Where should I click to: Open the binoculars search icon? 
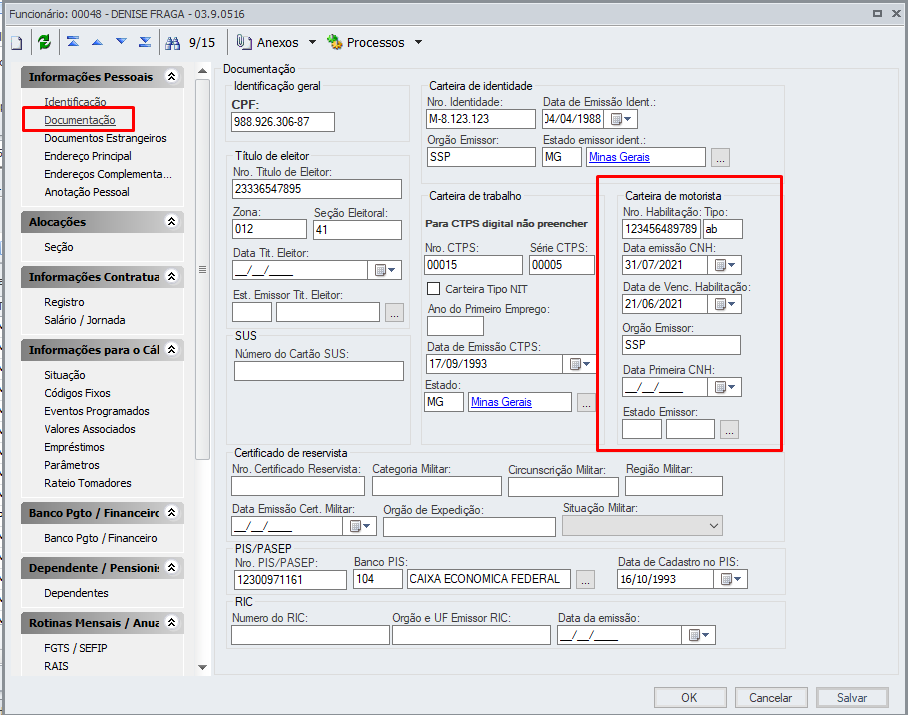pyautogui.click(x=173, y=42)
